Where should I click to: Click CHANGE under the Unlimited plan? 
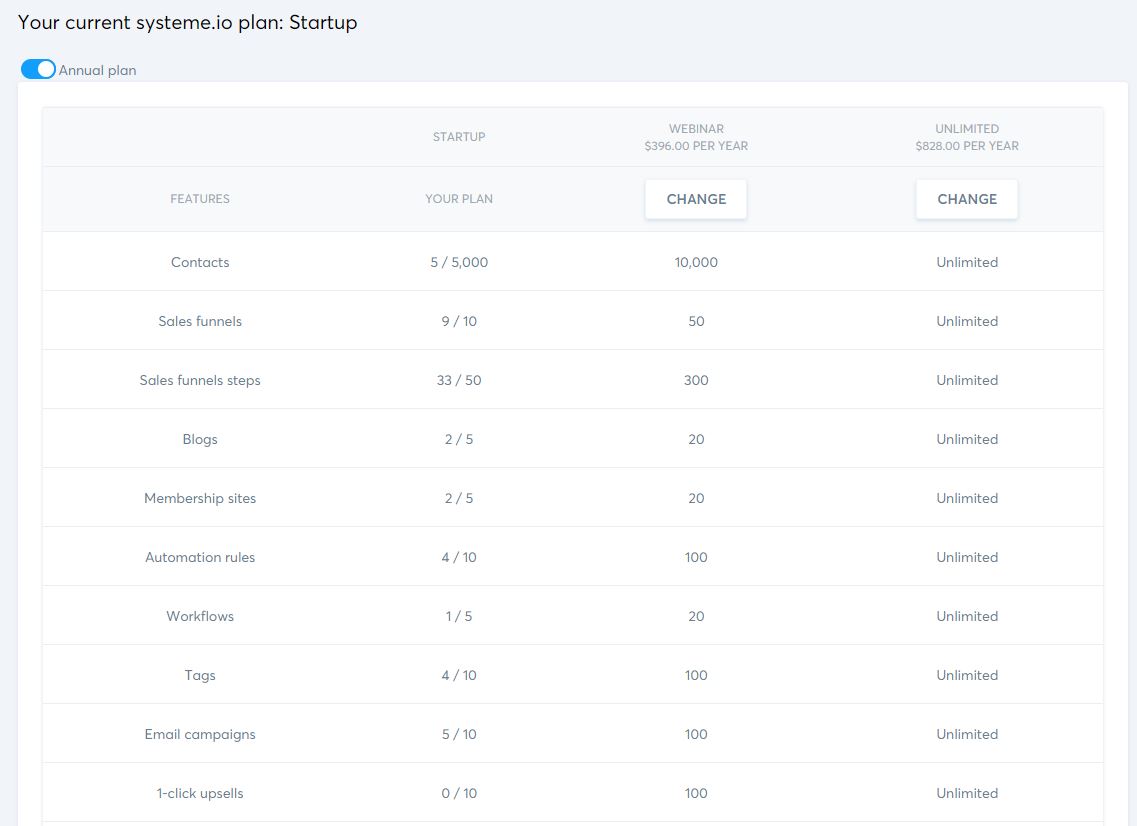967,199
